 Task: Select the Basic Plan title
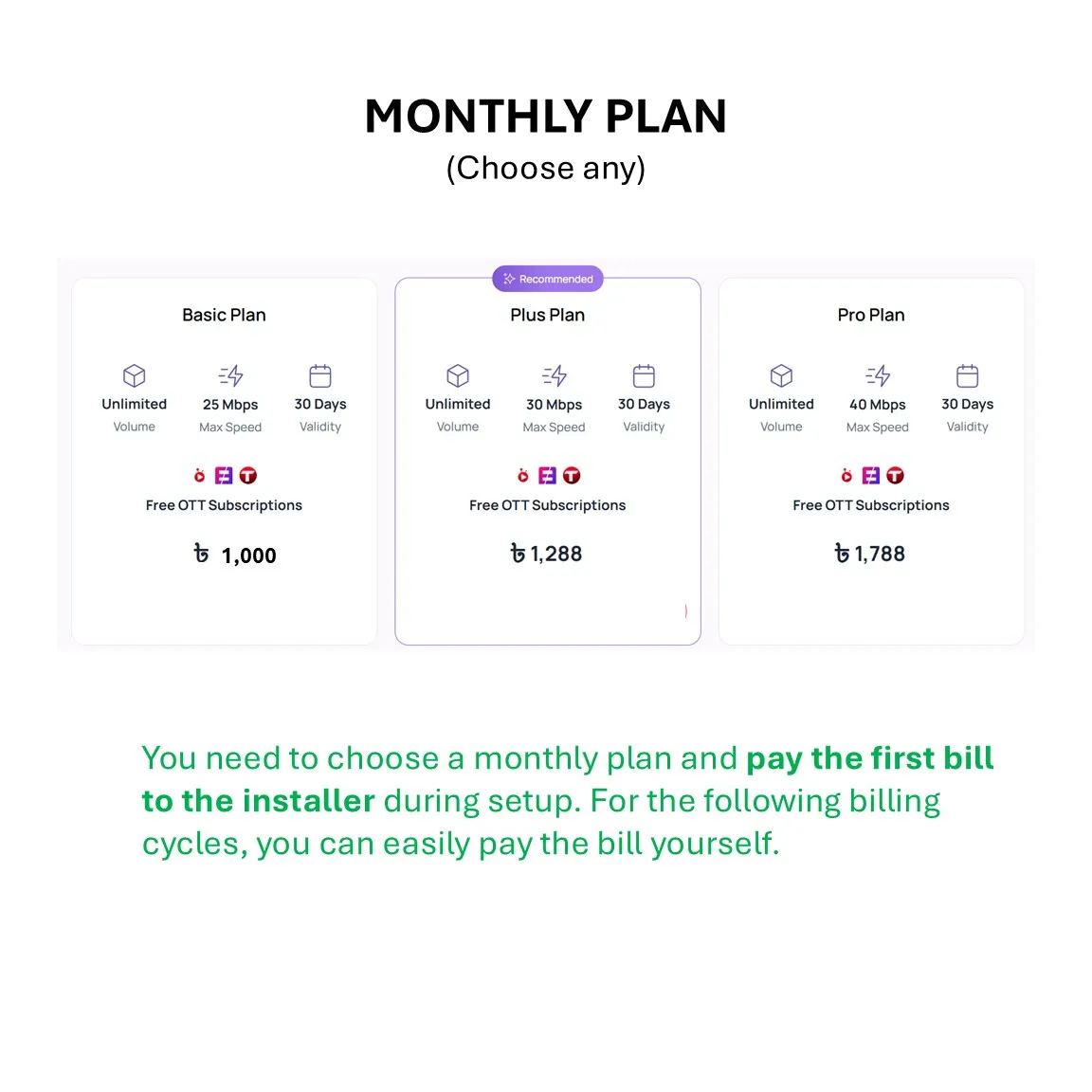(x=224, y=315)
